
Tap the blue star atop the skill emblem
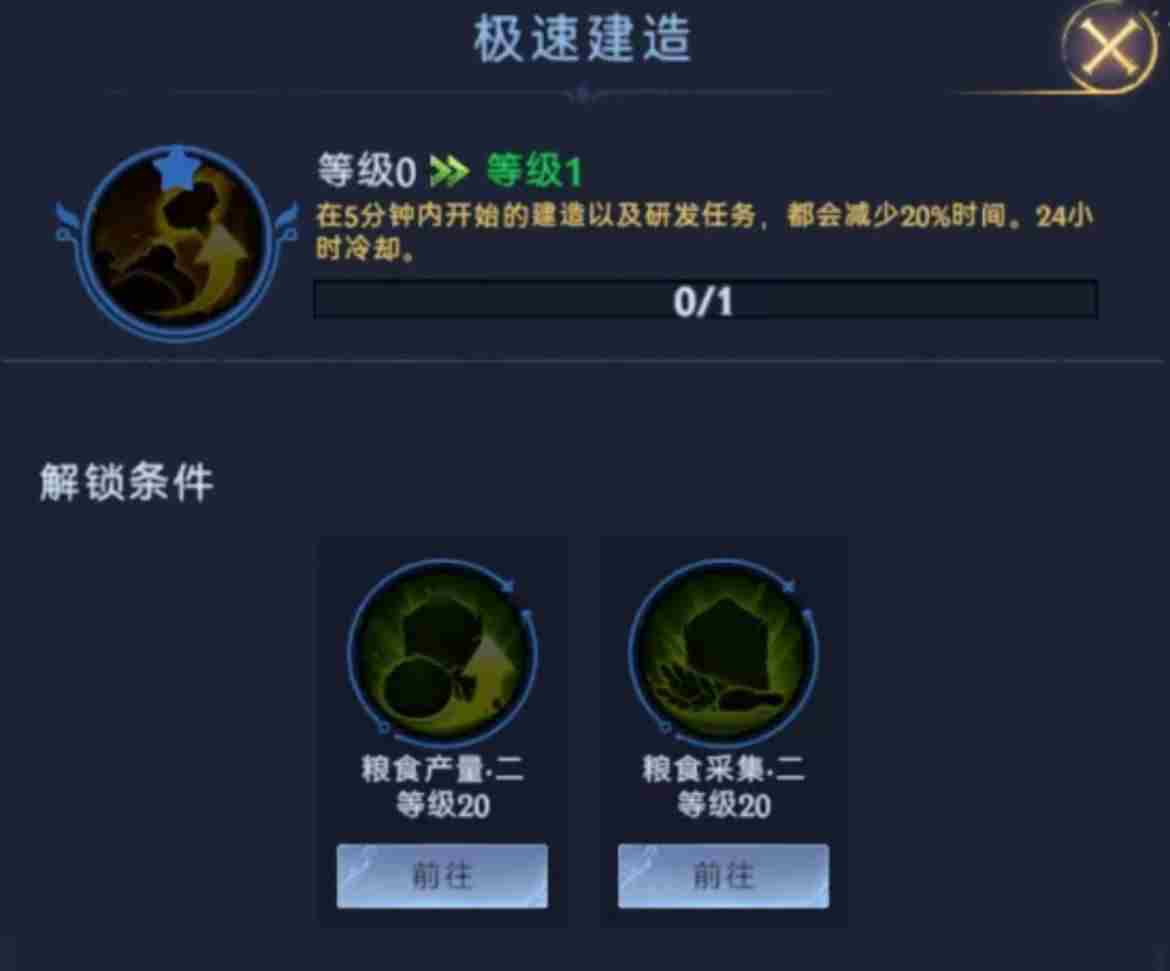[x=178, y=170]
